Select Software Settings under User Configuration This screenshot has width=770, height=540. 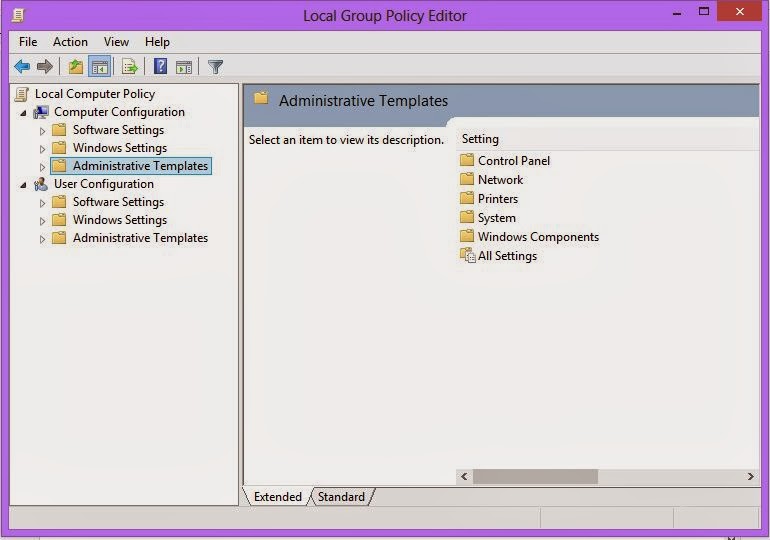tap(118, 202)
